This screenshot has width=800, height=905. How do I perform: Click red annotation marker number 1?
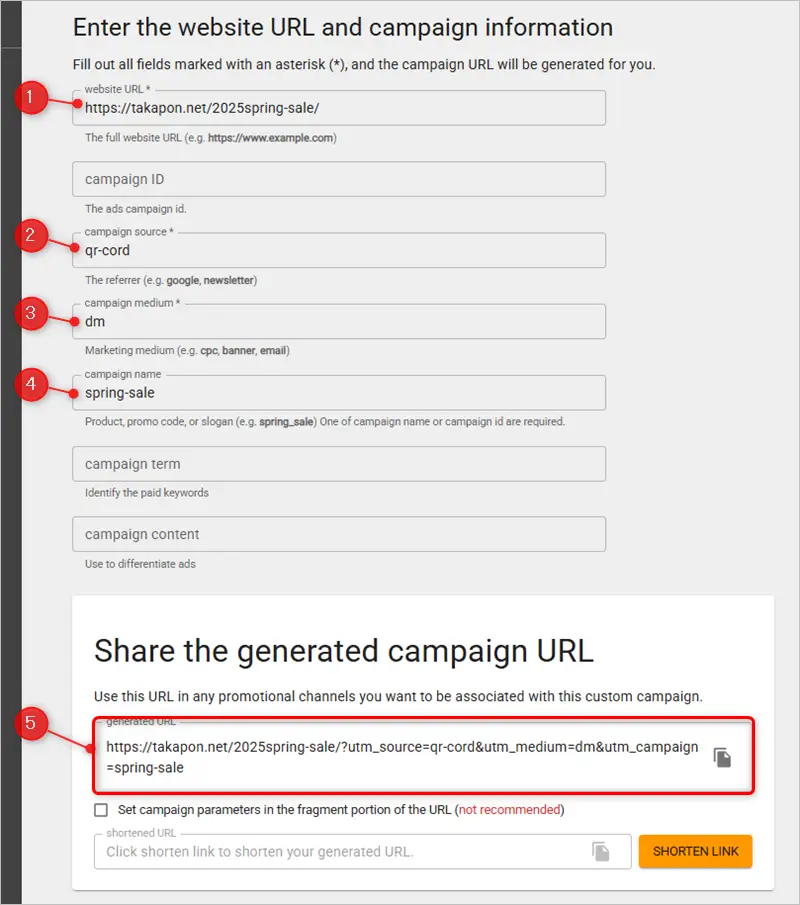pyautogui.click(x=35, y=98)
